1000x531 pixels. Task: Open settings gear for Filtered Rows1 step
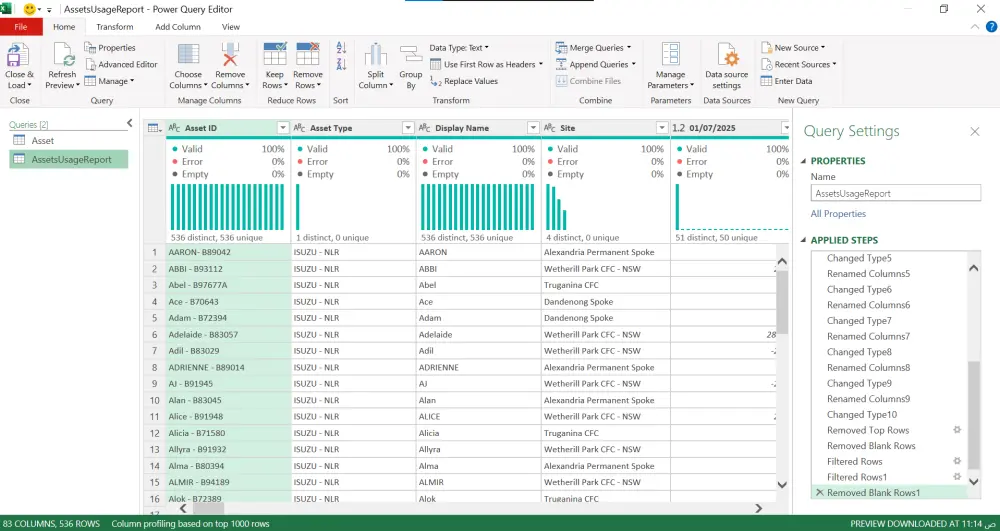(x=957, y=477)
